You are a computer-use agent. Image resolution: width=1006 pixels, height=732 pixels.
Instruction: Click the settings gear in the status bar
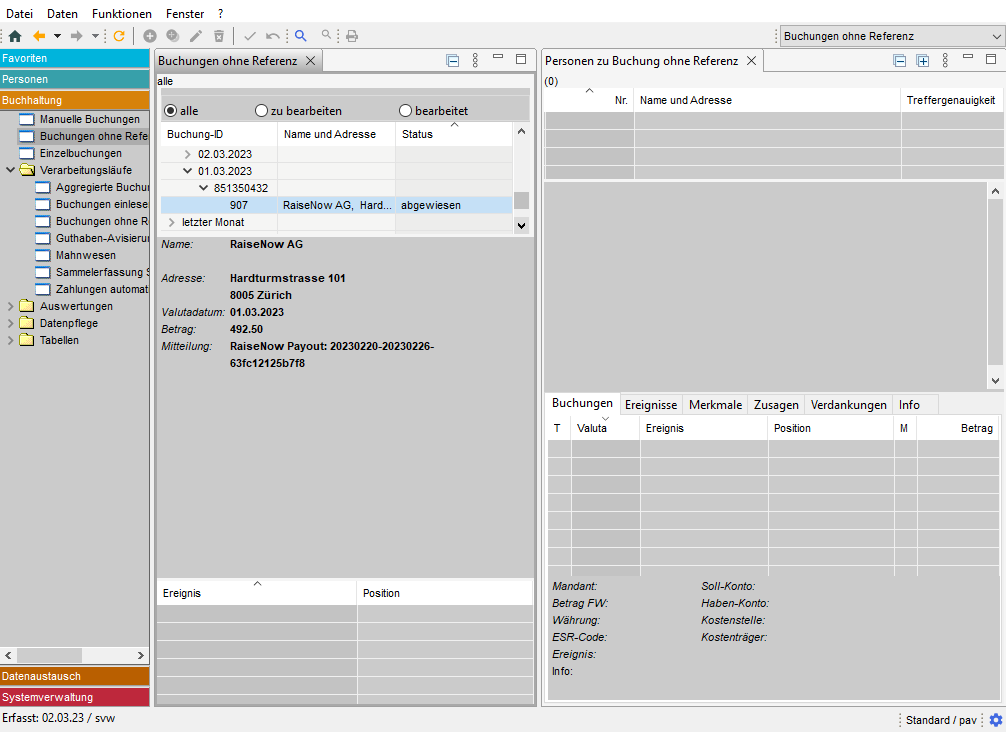tap(995, 720)
